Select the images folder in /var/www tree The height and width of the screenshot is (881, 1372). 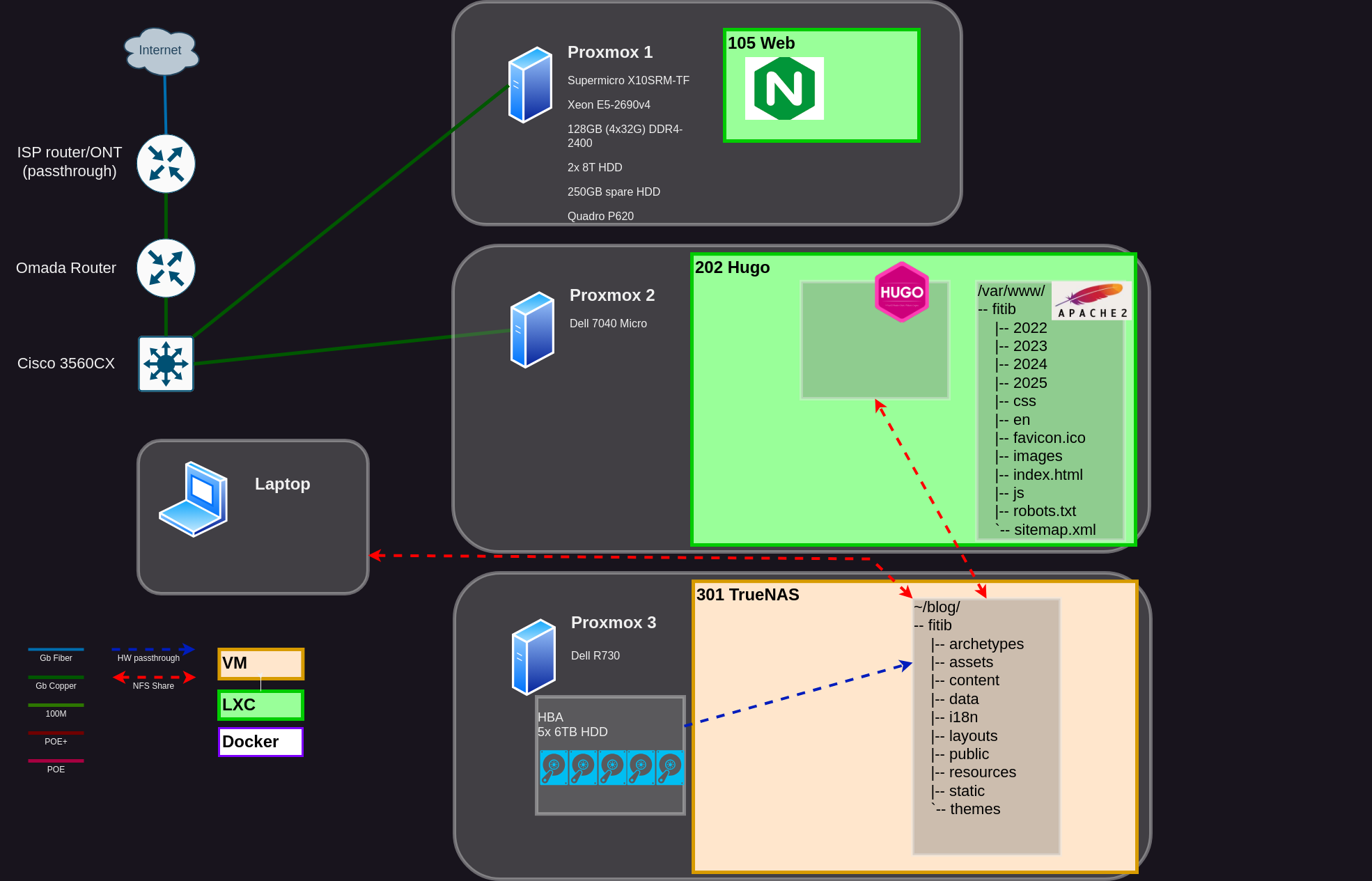(1037, 456)
